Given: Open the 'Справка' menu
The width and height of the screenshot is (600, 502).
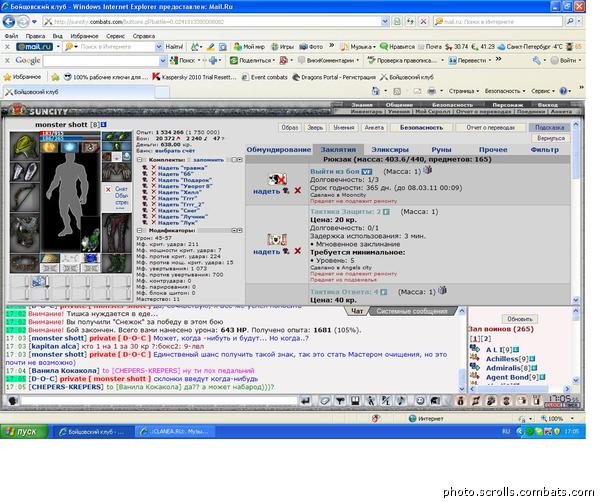Looking at the screenshot, I should (x=144, y=36).
